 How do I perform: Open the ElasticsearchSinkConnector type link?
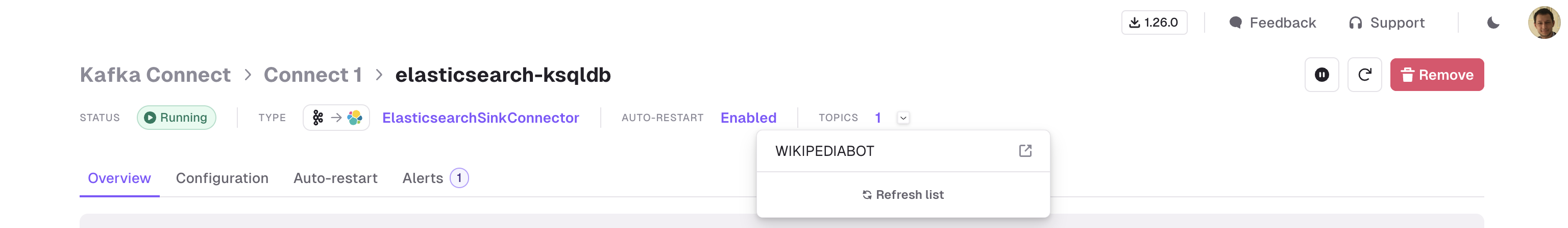point(480,118)
